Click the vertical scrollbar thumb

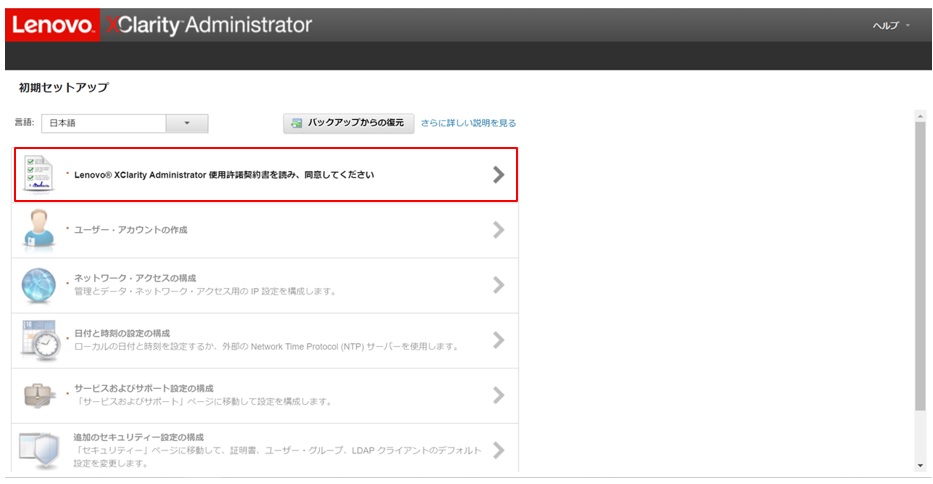pyautogui.click(x=921, y=266)
